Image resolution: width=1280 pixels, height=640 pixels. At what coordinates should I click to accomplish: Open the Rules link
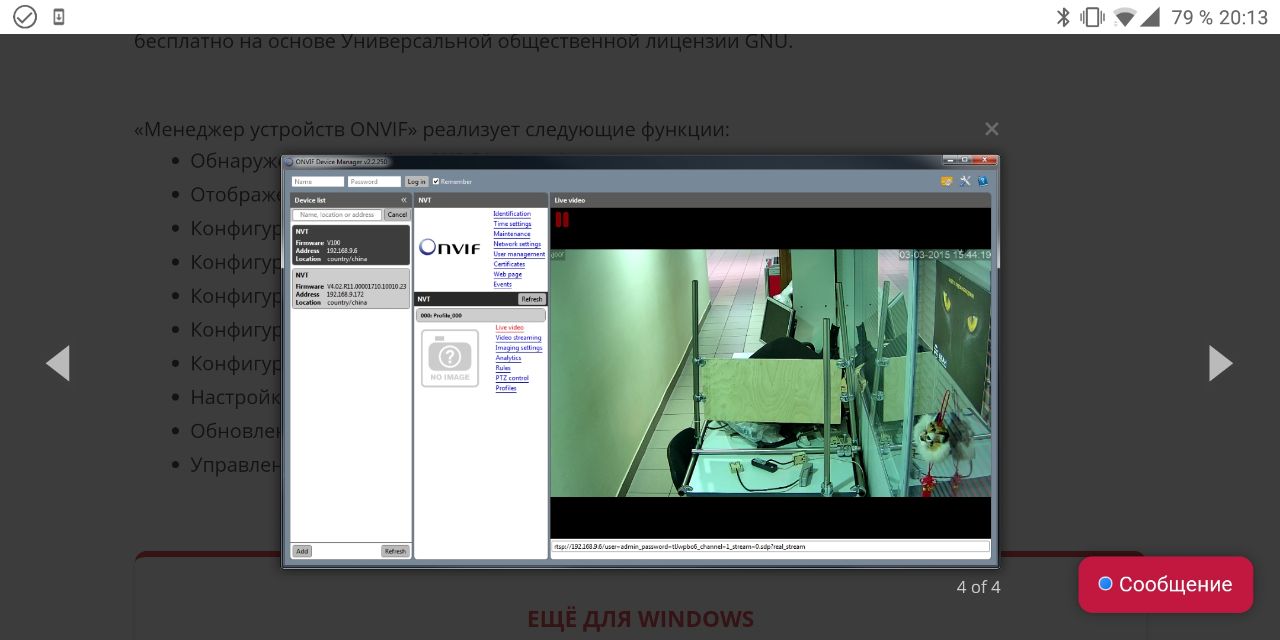coord(503,368)
